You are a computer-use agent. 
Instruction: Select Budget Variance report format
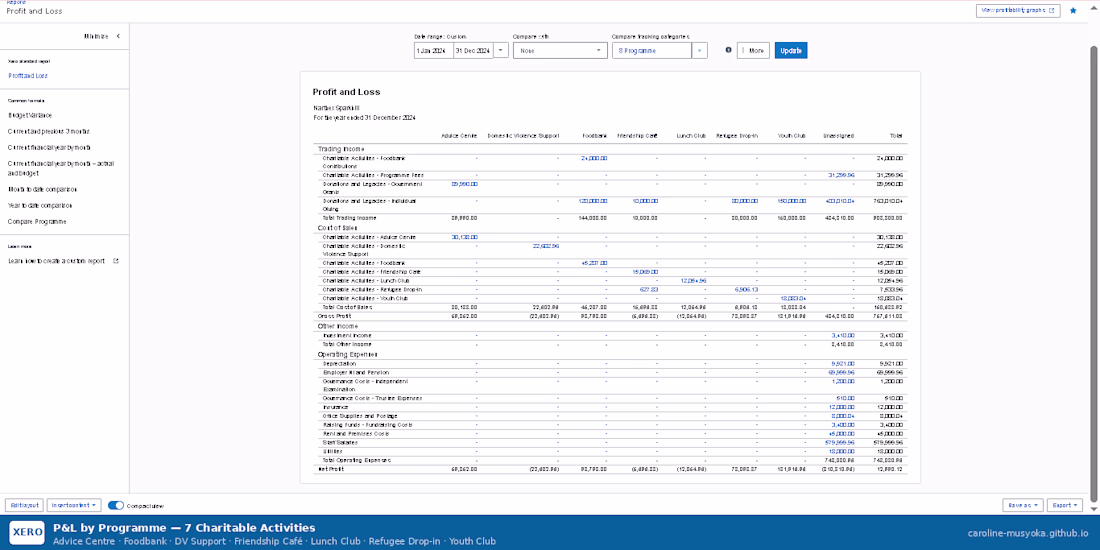(30, 115)
